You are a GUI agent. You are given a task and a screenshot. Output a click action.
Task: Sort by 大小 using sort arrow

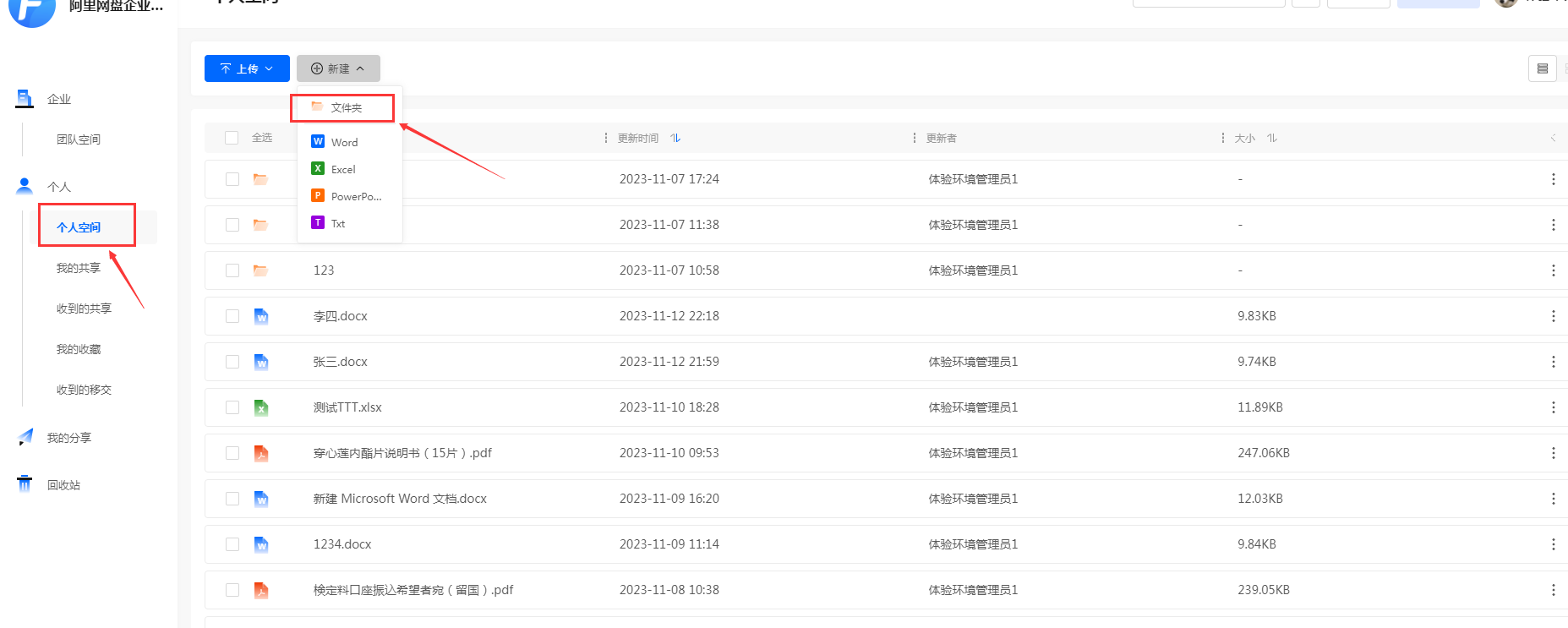(x=1271, y=138)
